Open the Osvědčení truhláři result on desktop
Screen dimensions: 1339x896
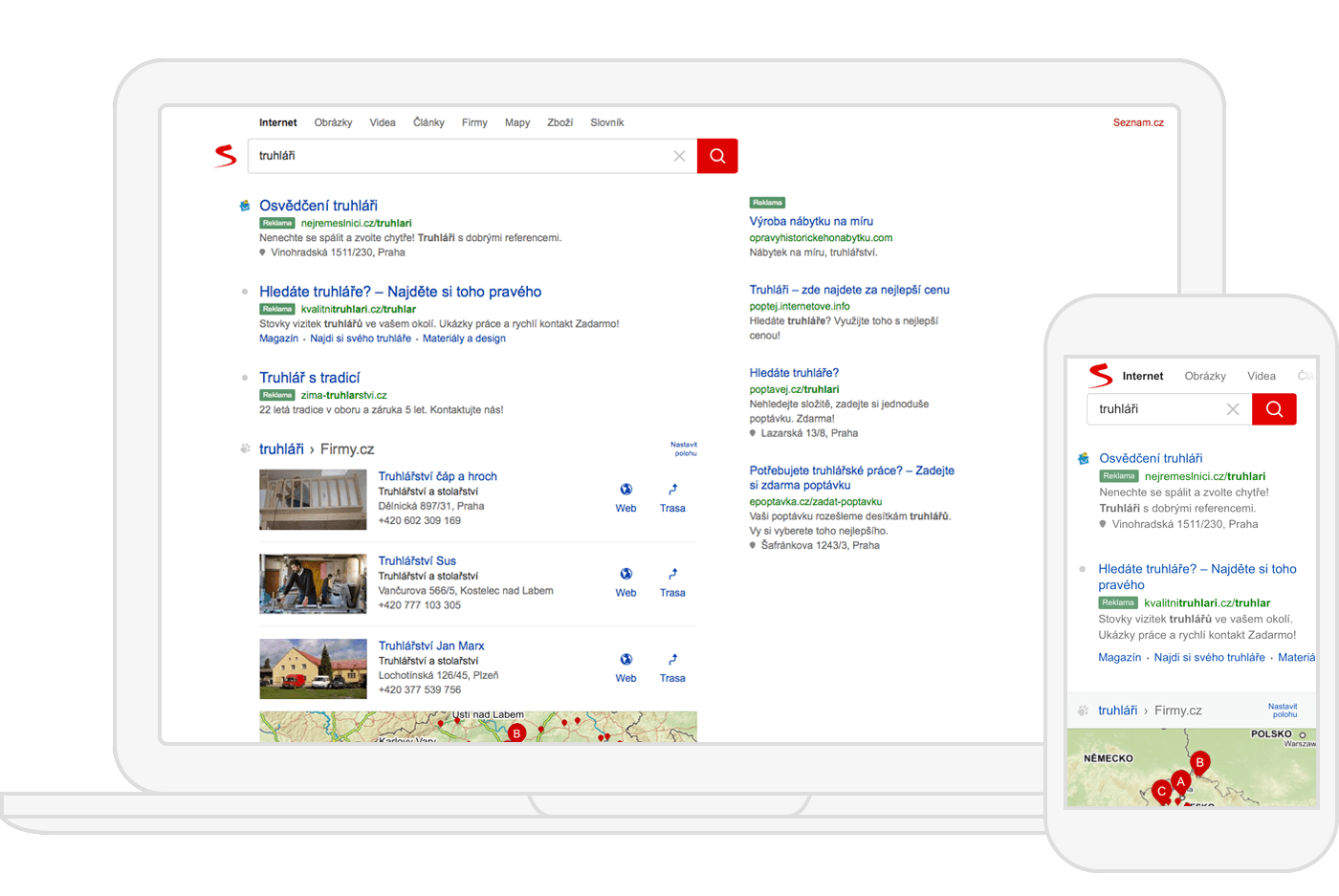point(318,206)
